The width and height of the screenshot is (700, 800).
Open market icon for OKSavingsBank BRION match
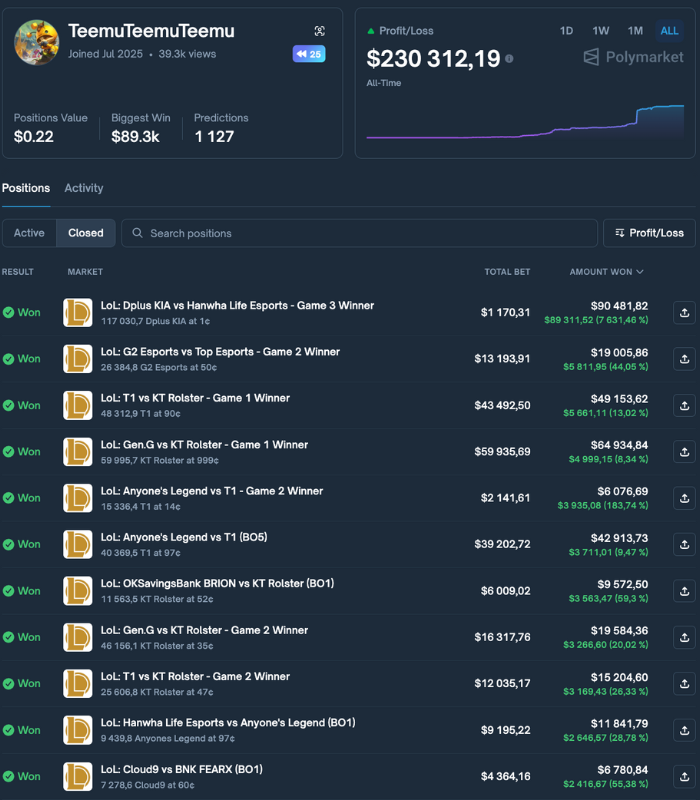78,591
